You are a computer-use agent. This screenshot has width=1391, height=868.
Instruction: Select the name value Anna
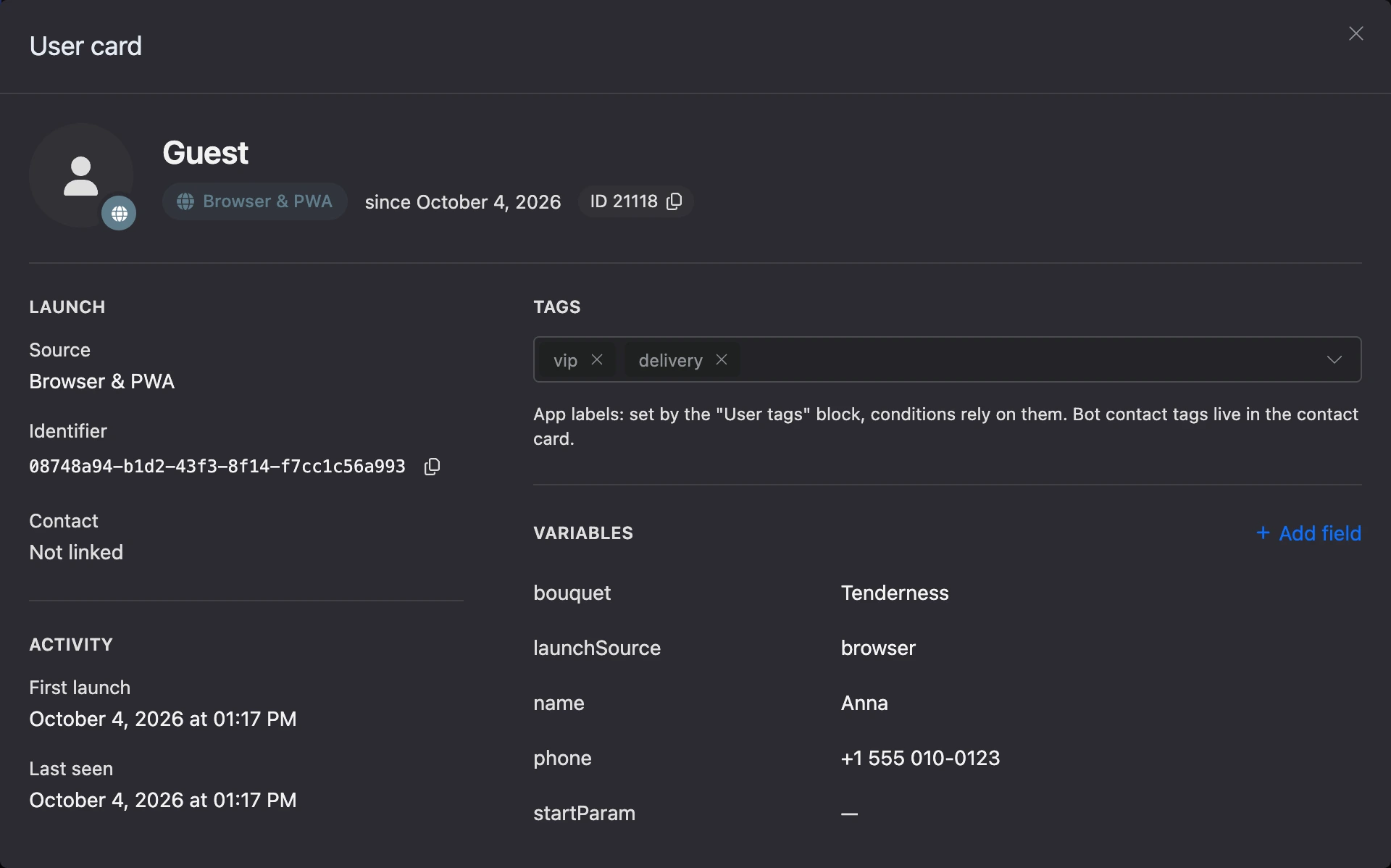pos(864,703)
